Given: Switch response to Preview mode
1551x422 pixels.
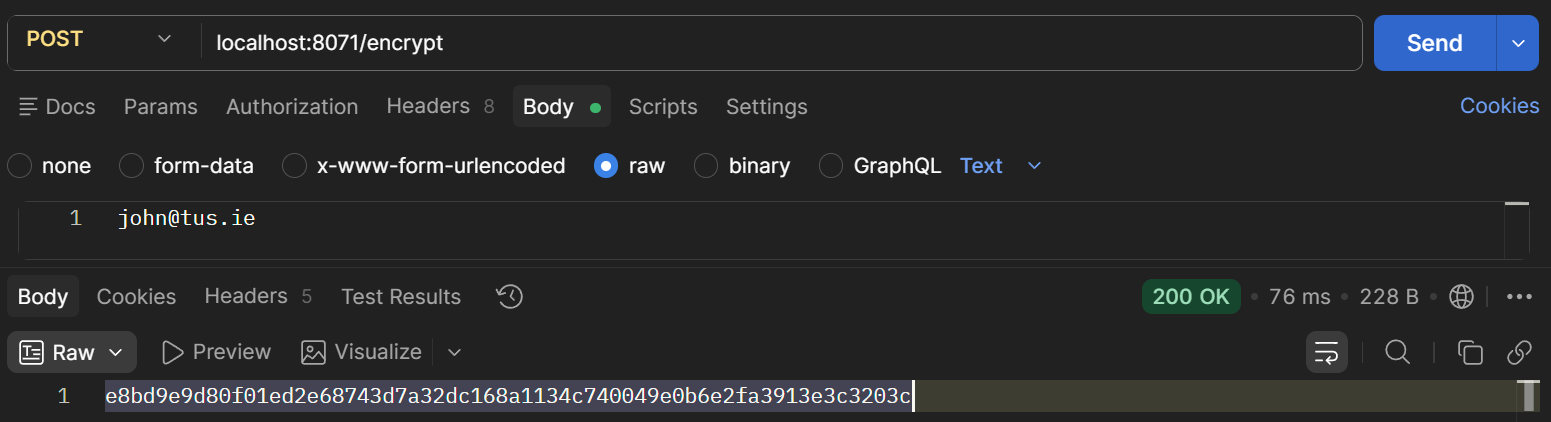Looking at the screenshot, I should 216,352.
